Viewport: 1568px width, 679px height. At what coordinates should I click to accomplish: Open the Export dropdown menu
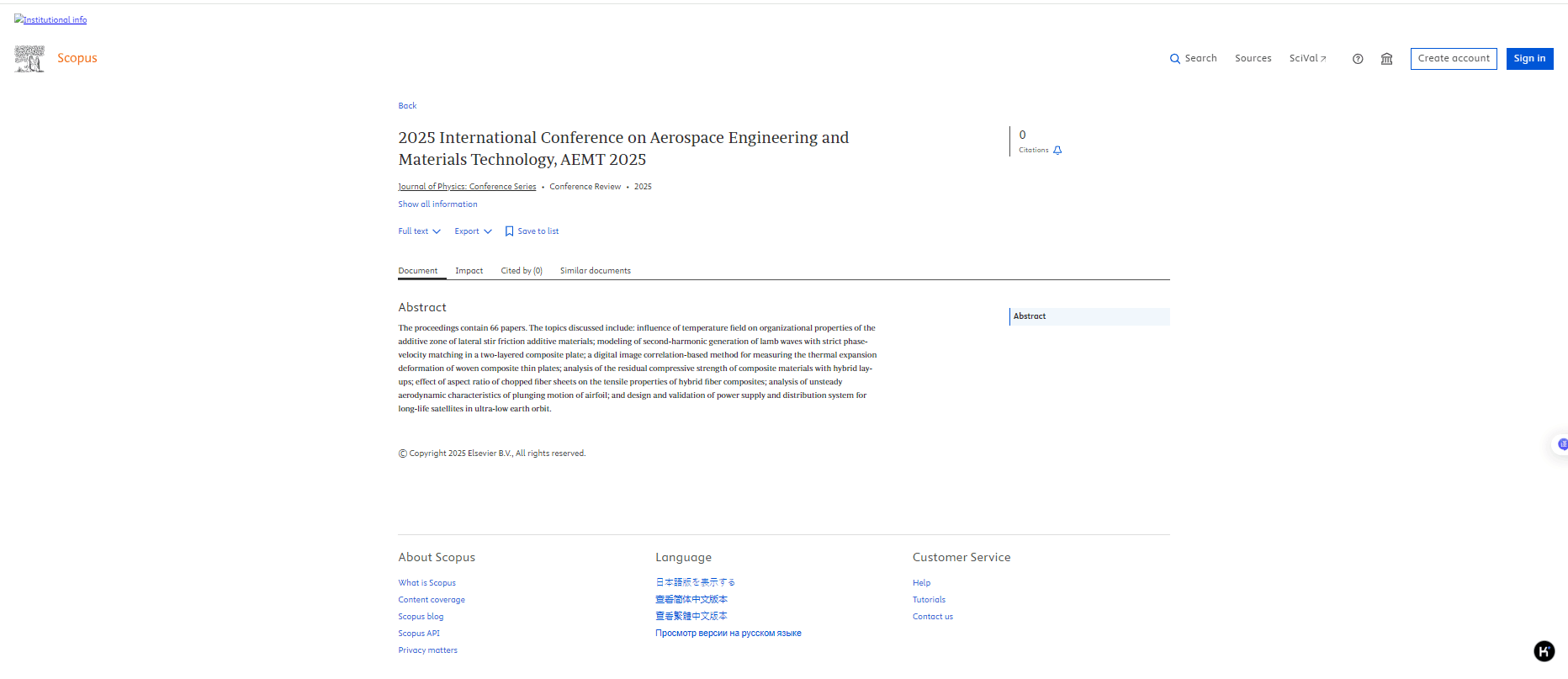tap(473, 231)
